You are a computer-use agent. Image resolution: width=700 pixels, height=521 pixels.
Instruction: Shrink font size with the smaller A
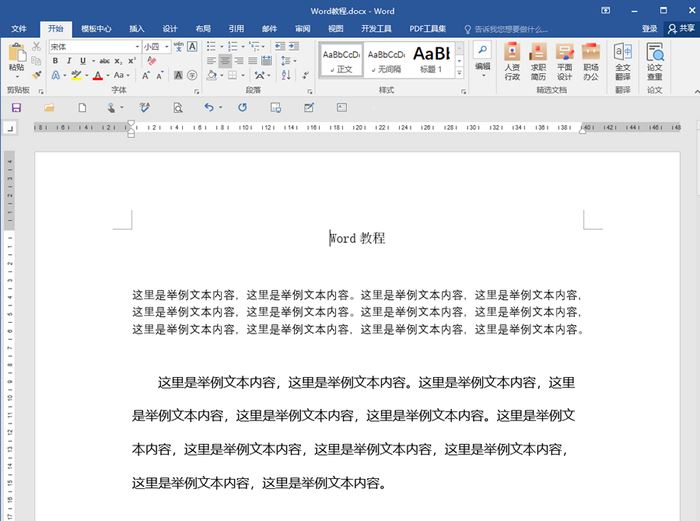(160, 75)
